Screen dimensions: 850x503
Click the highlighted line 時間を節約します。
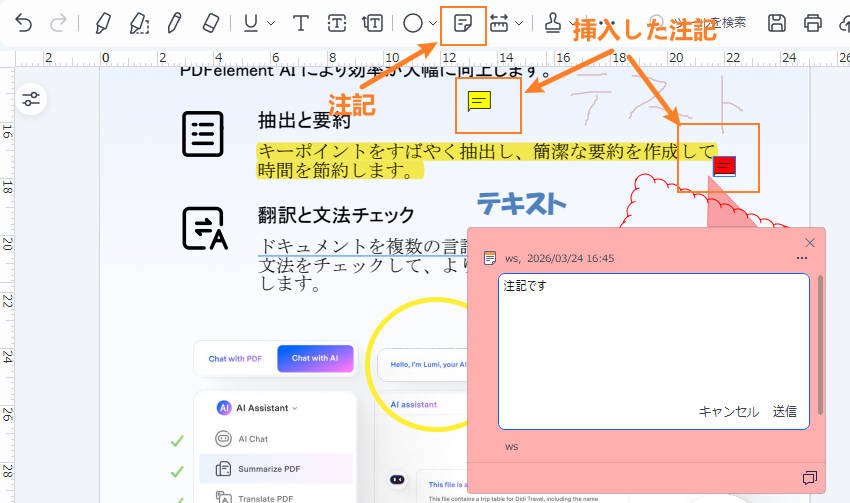pos(338,170)
